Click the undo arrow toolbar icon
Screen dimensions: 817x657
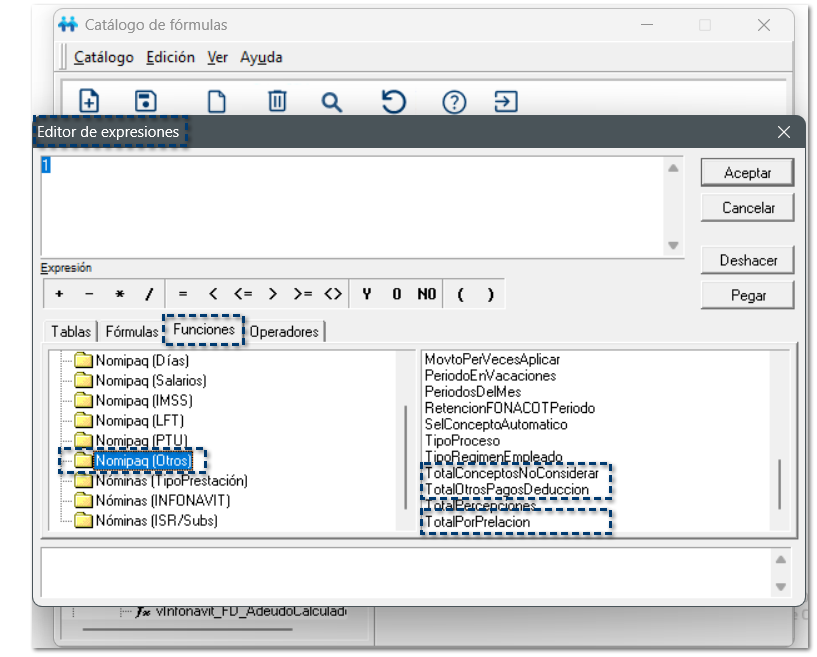click(394, 101)
